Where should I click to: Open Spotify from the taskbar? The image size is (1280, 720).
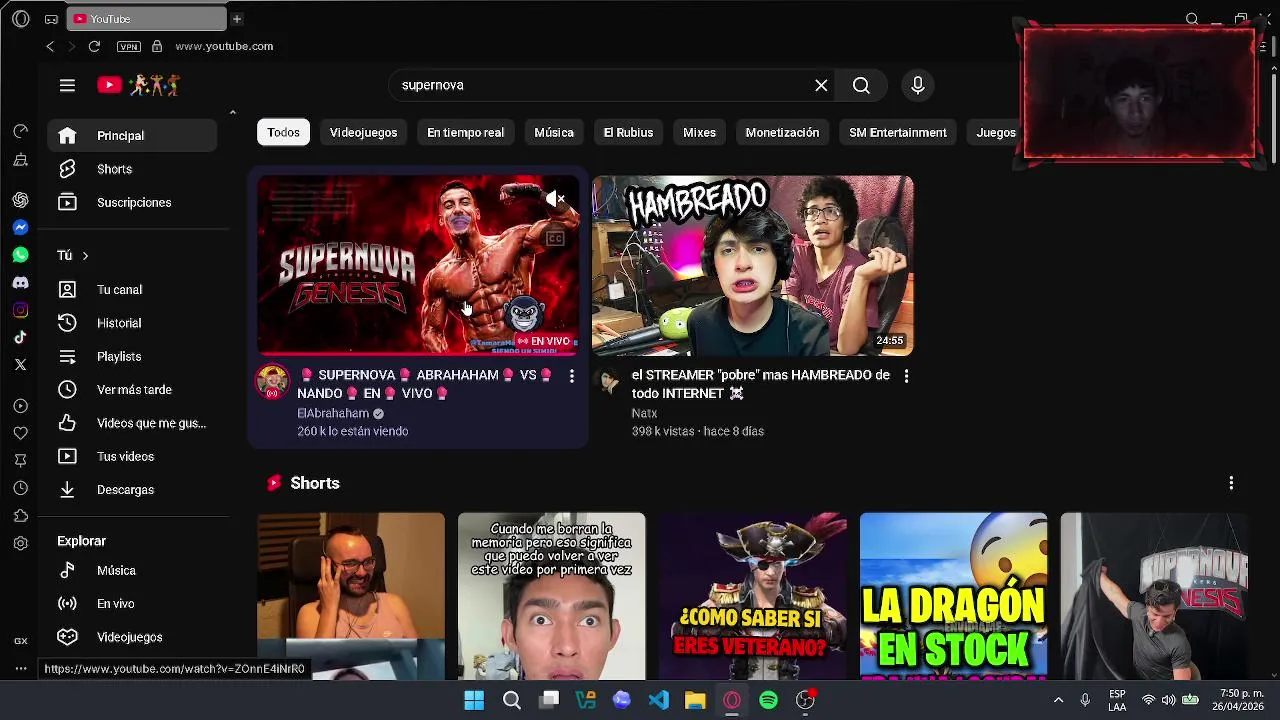click(x=768, y=700)
